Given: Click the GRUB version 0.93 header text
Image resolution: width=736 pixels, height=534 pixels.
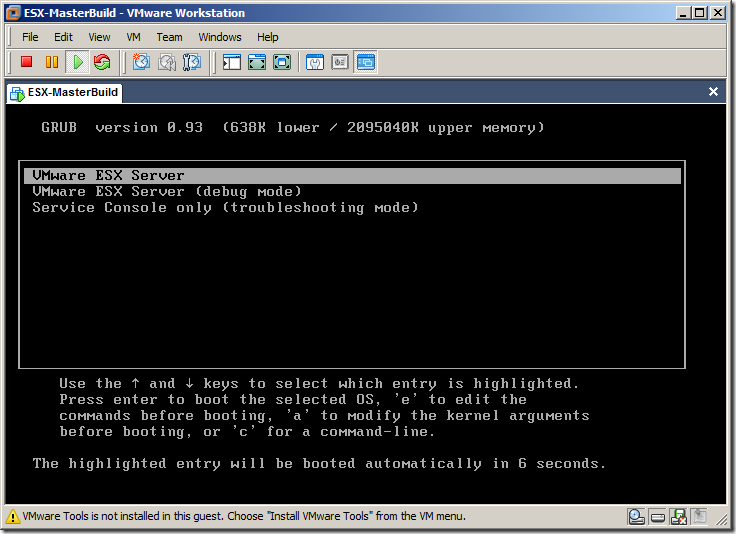Looking at the screenshot, I should (292, 128).
